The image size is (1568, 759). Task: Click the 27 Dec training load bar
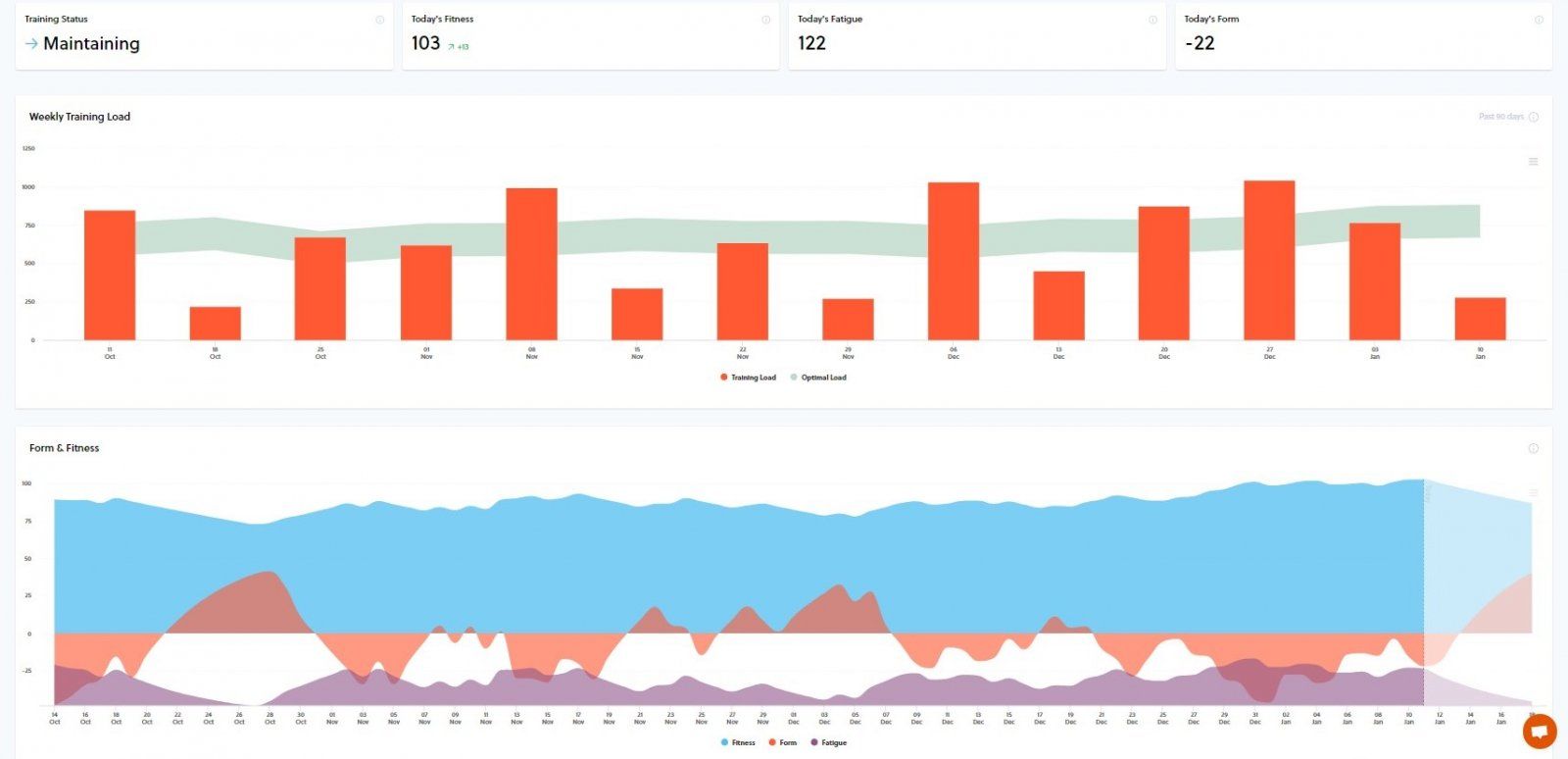pyautogui.click(x=1269, y=260)
